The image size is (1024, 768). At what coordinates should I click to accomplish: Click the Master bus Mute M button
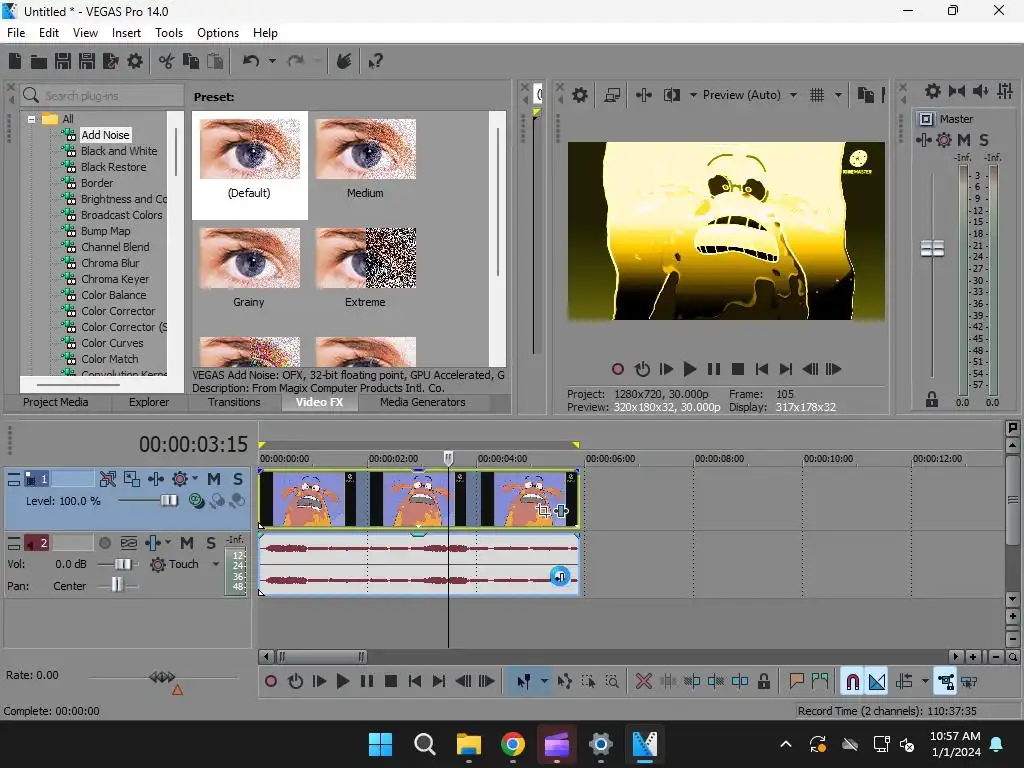[x=964, y=140]
